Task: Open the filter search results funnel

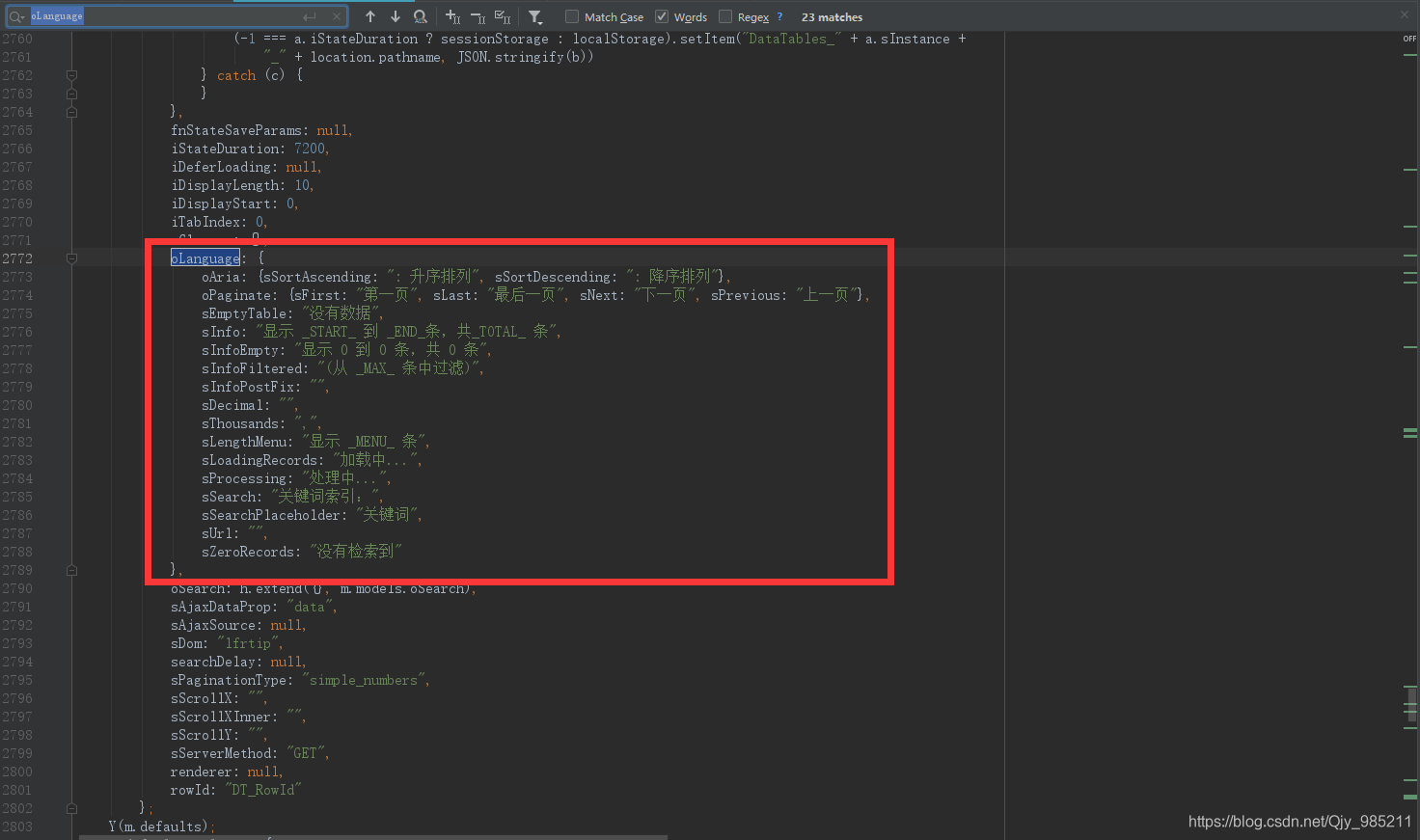Action: [535, 16]
